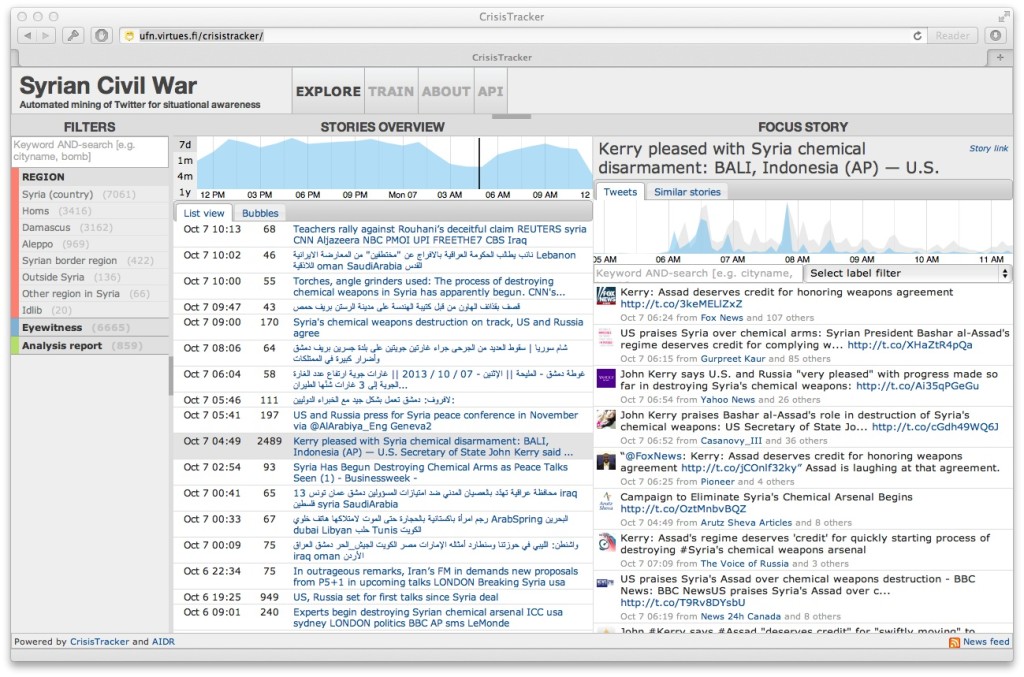The width and height of the screenshot is (1024, 677).
Task: Click the Reader button in address bar
Action: click(x=952, y=36)
